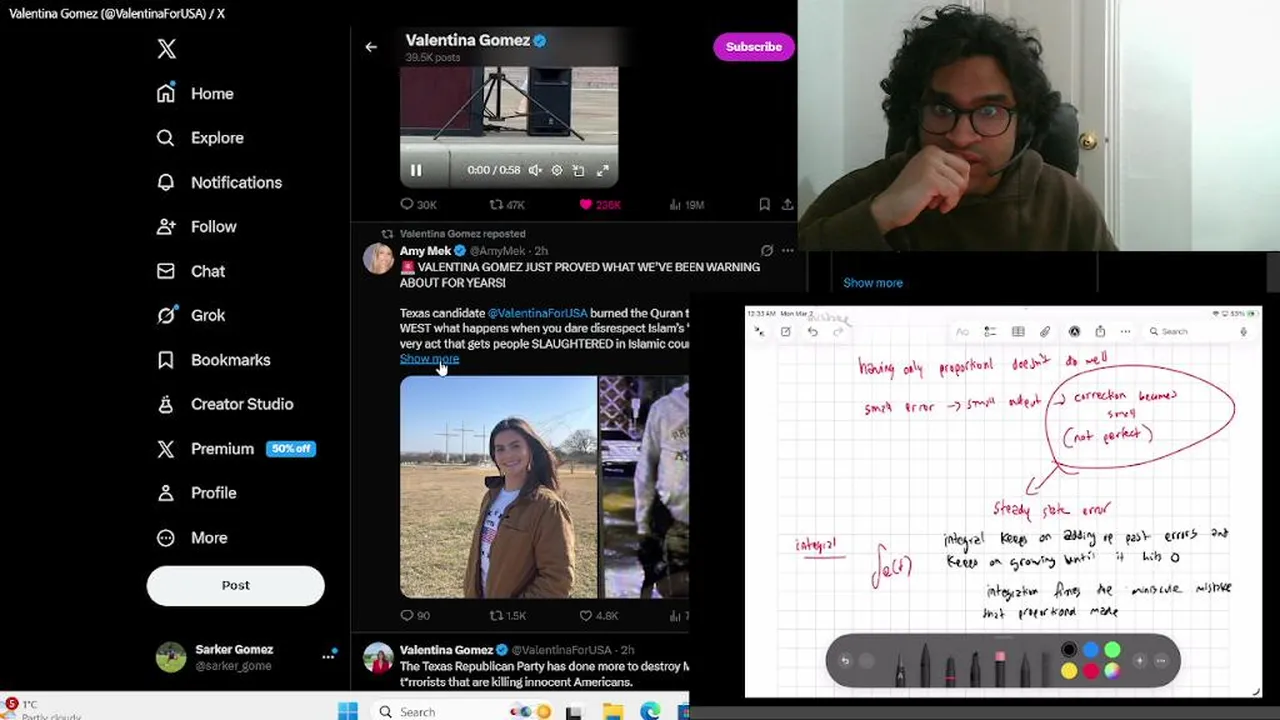Image resolution: width=1280 pixels, height=720 pixels.
Task: Open the rainbow color picker wheel
Action: (x=1112, y=672)
